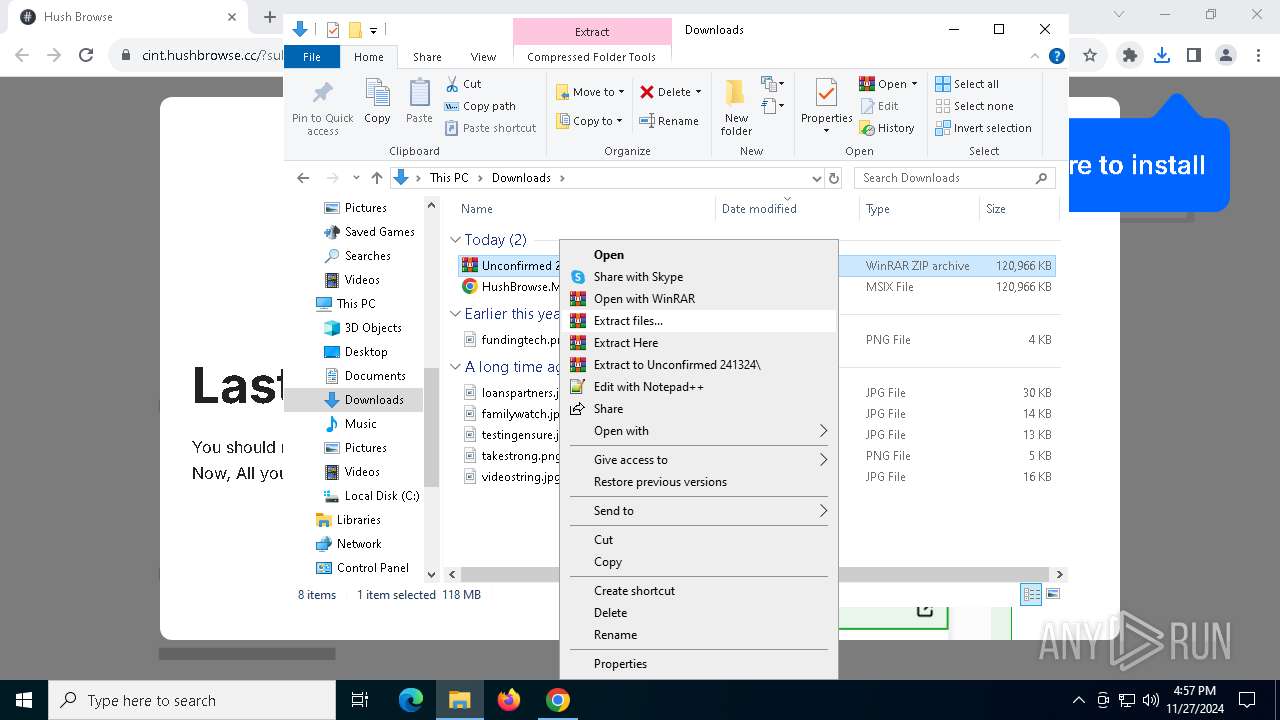Expand the Send to submenu
The height and width of the screenshot is (720, 1280).
[698, 511]
